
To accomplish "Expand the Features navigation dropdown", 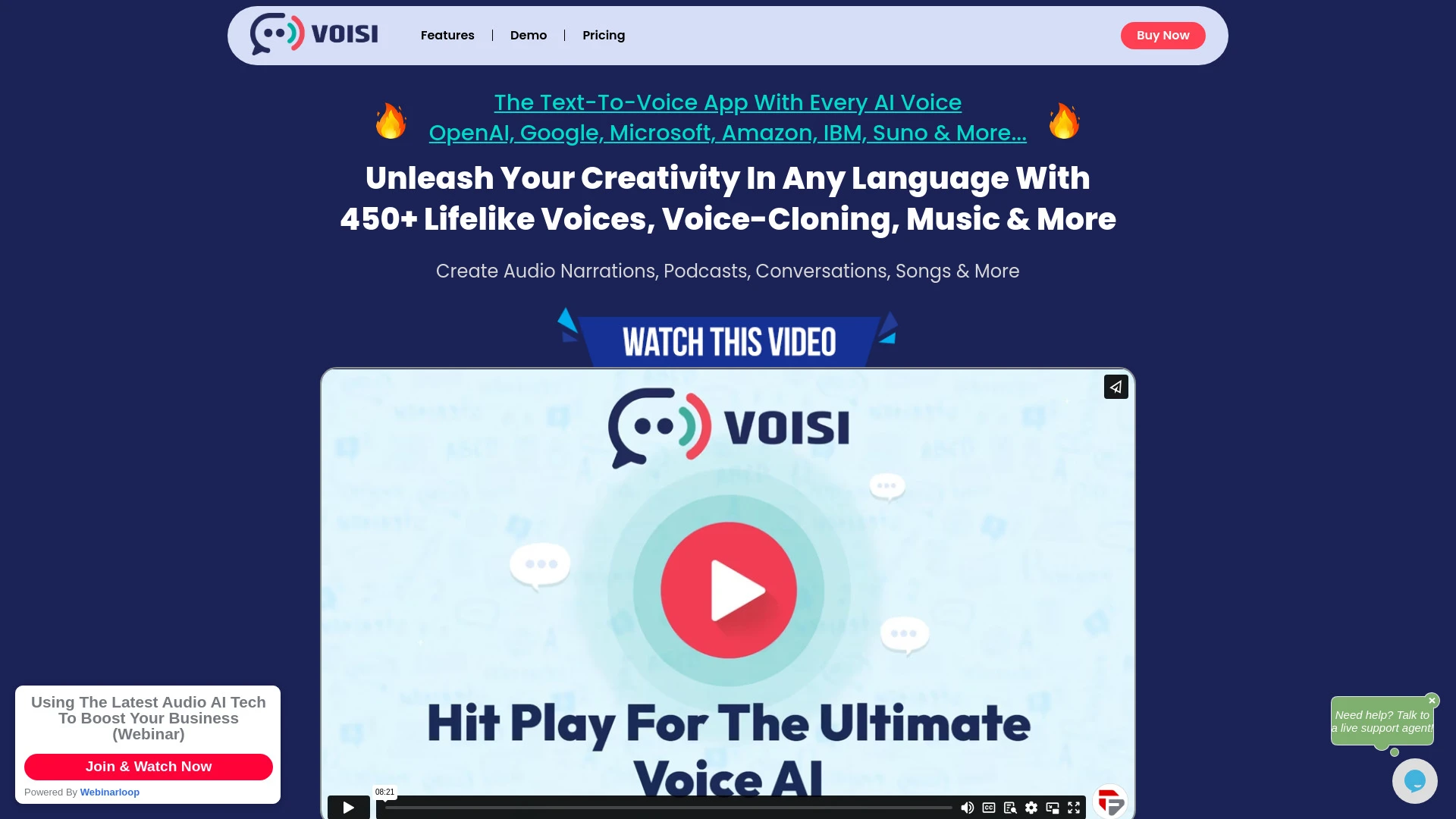I will pyautogui.click(x=447, y=35).
